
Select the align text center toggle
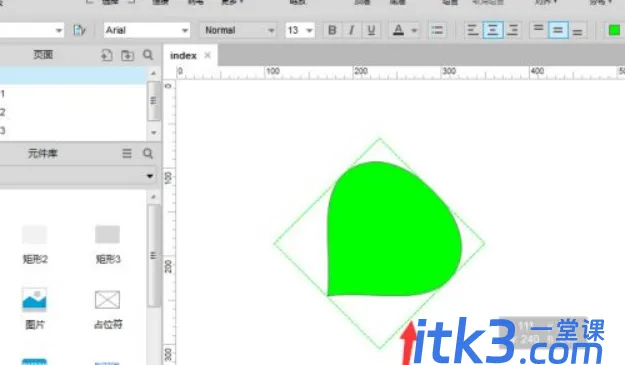tap(493, 30)
